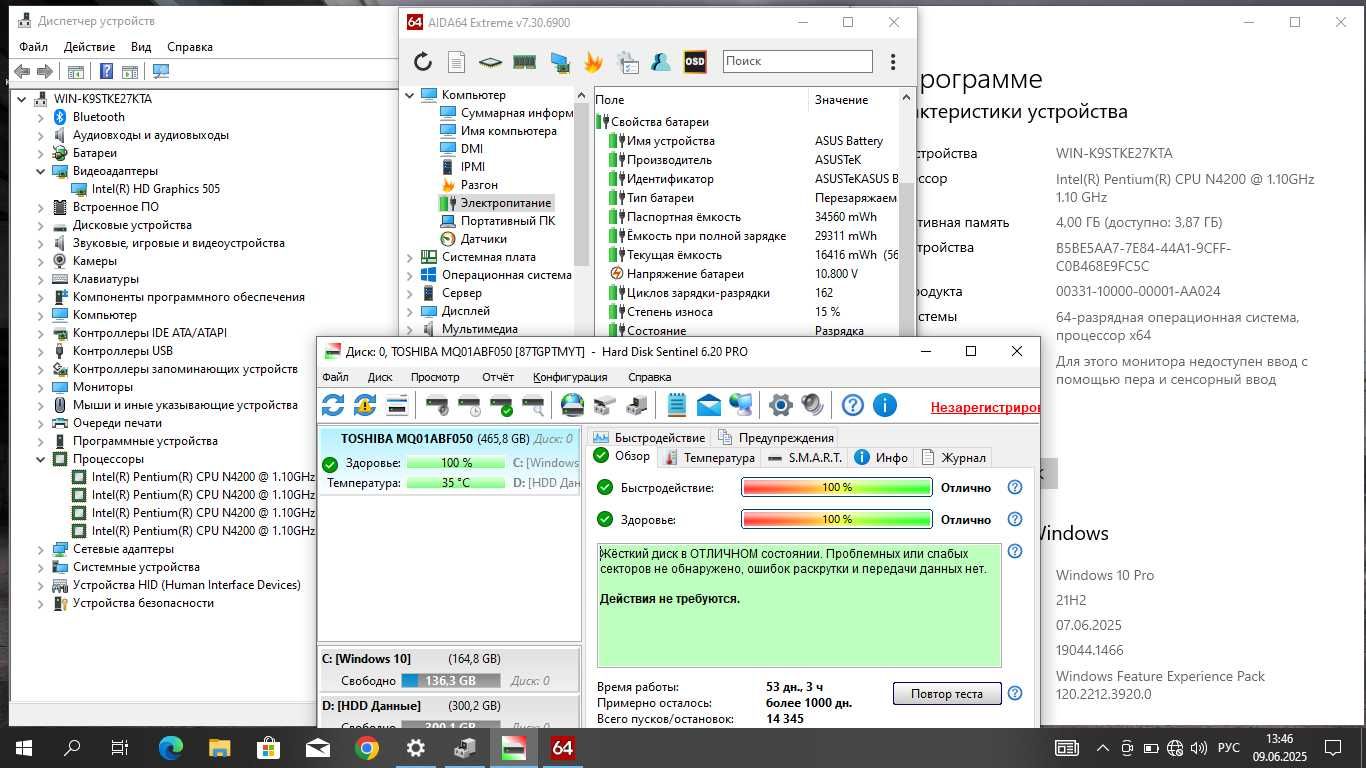Open the notification center icon in the taskbar

(1333, 747)
